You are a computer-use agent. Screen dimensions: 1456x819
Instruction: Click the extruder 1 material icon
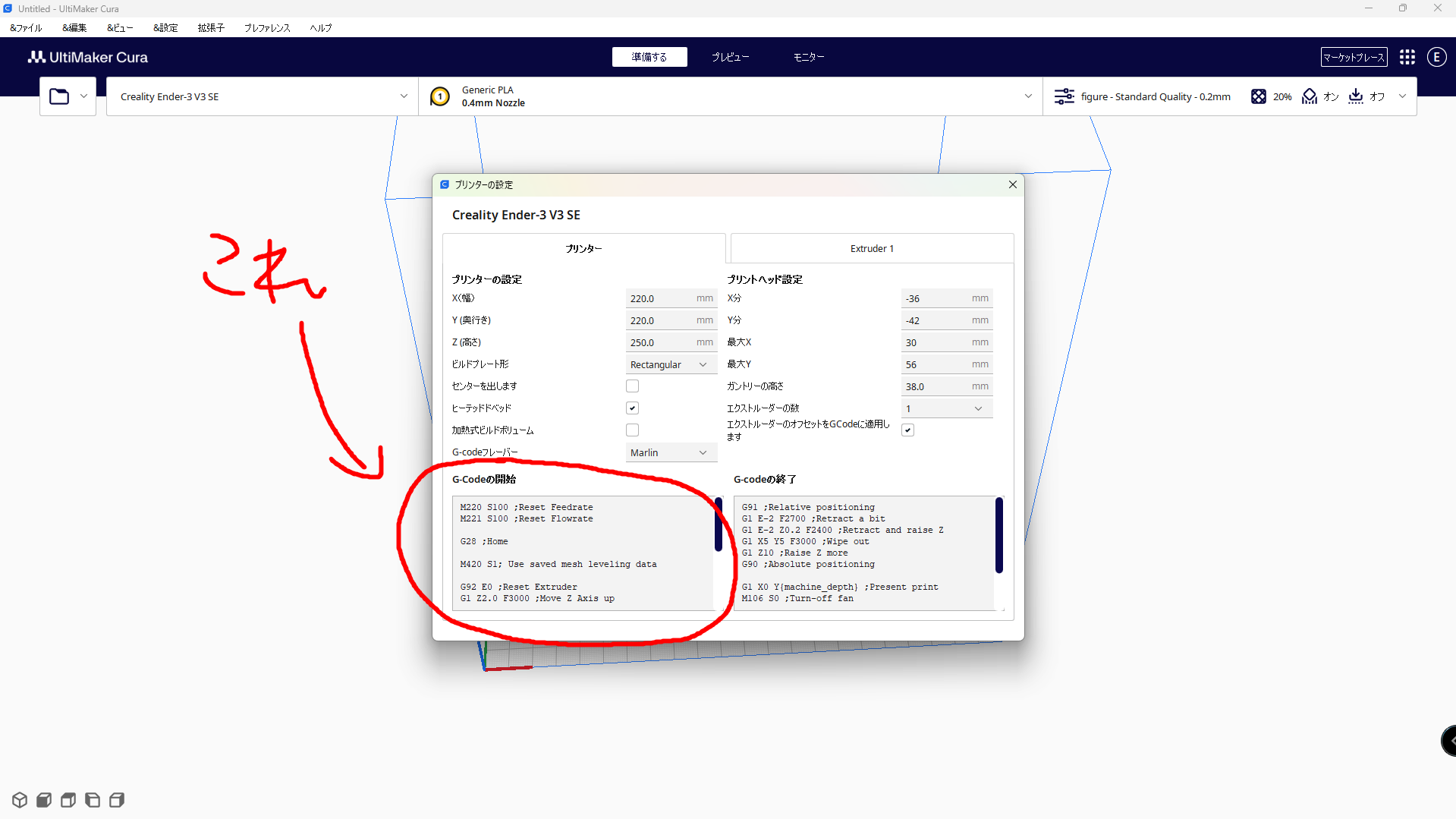click(440, 96)
